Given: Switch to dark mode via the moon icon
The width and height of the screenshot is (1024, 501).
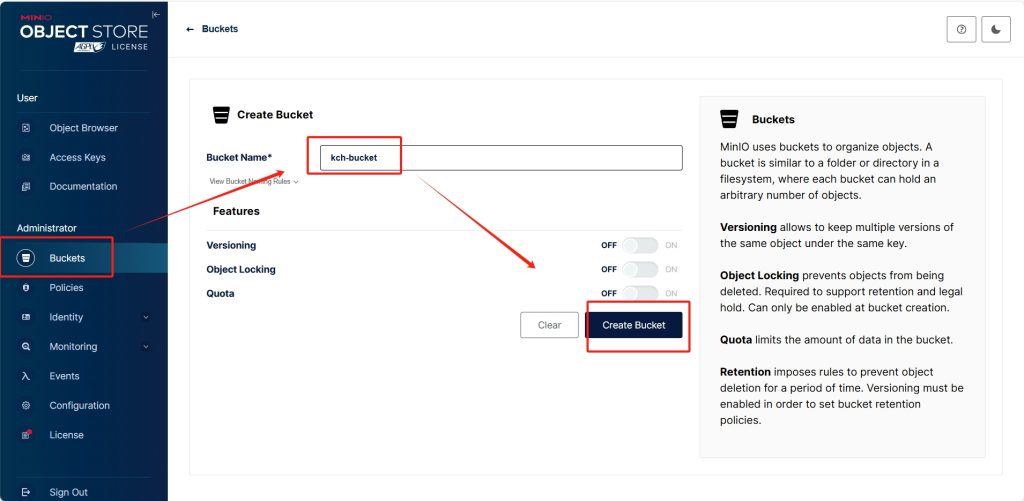Looking at the screenshot, I should tap(996, 29).
